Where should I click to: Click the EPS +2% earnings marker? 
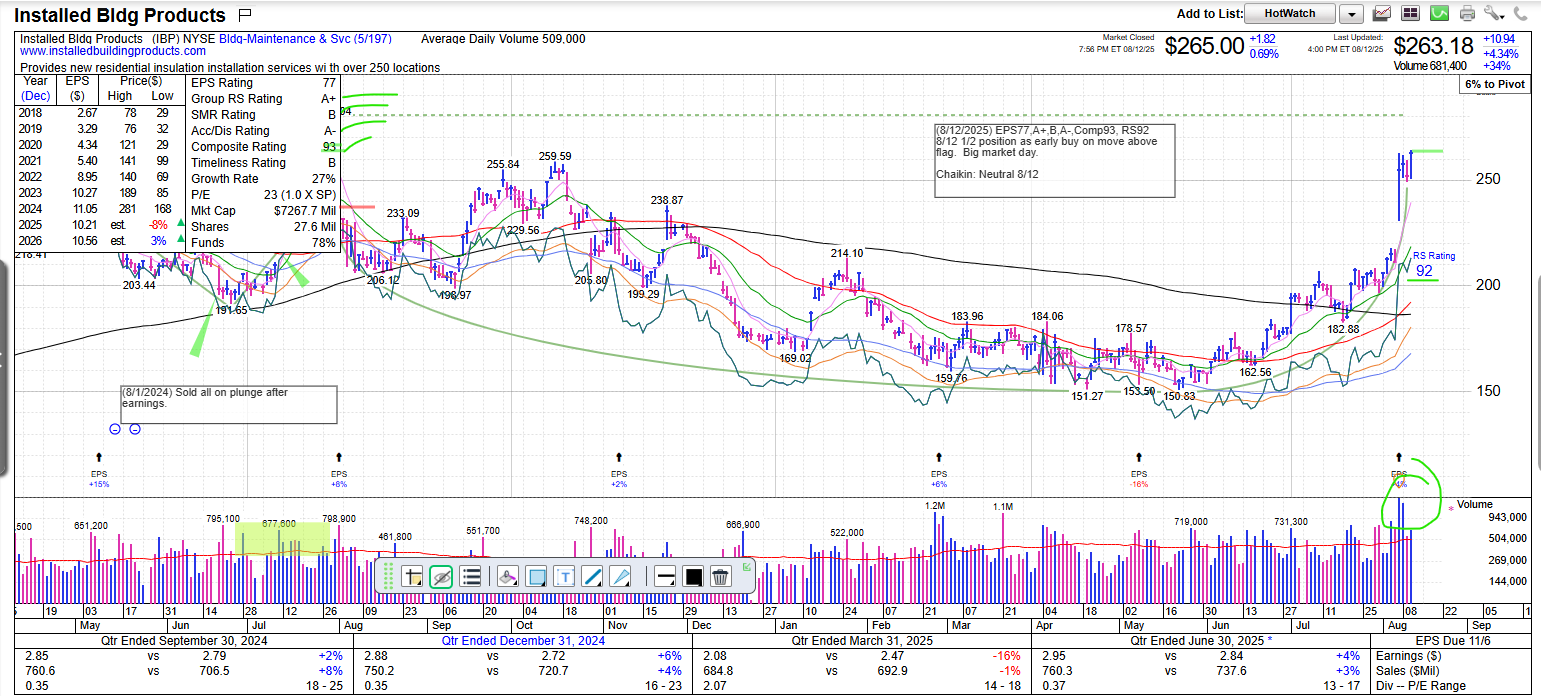[x=618, y=470]
